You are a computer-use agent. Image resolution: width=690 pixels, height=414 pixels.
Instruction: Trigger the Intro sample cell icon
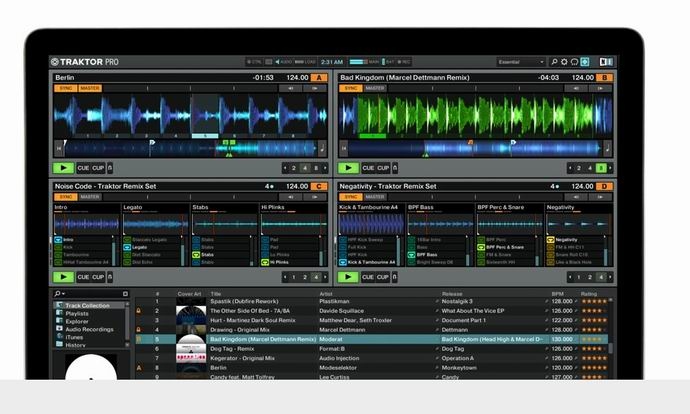58,240
